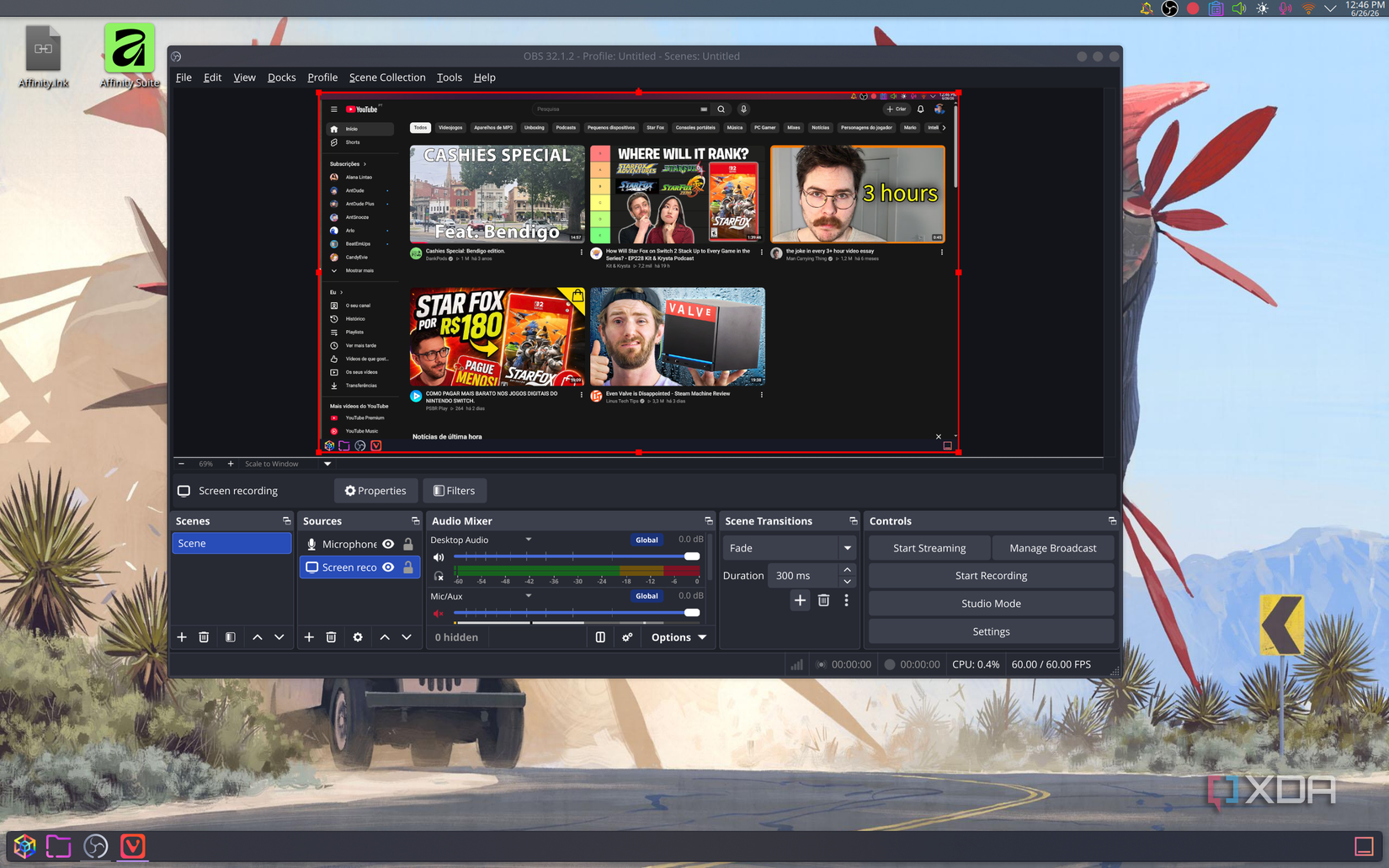
Task: Expand hidden system tray icons
Action: click(x=1330, y=8)
